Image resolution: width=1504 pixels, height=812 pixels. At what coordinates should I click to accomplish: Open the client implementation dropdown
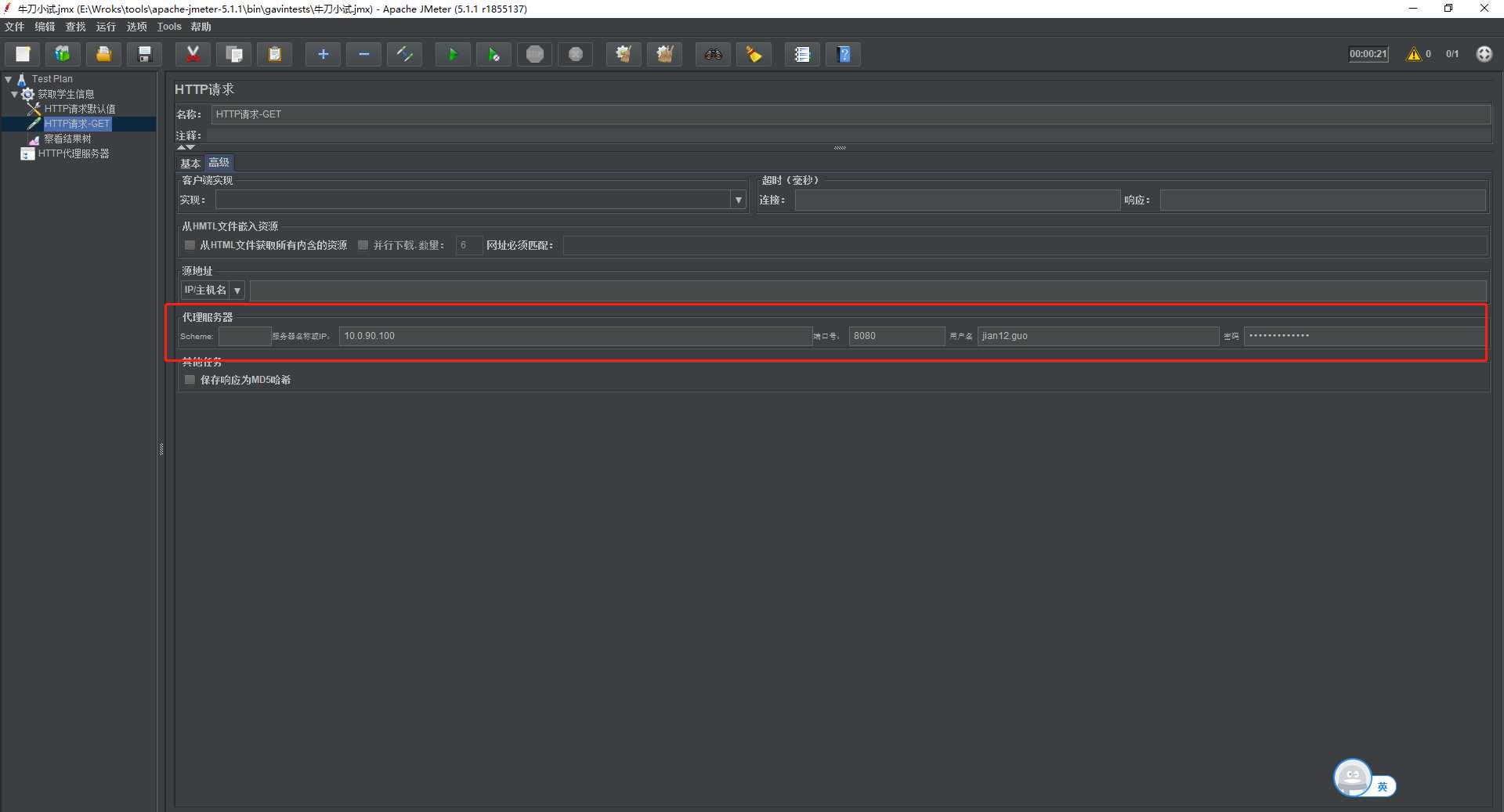click(738, 200)
